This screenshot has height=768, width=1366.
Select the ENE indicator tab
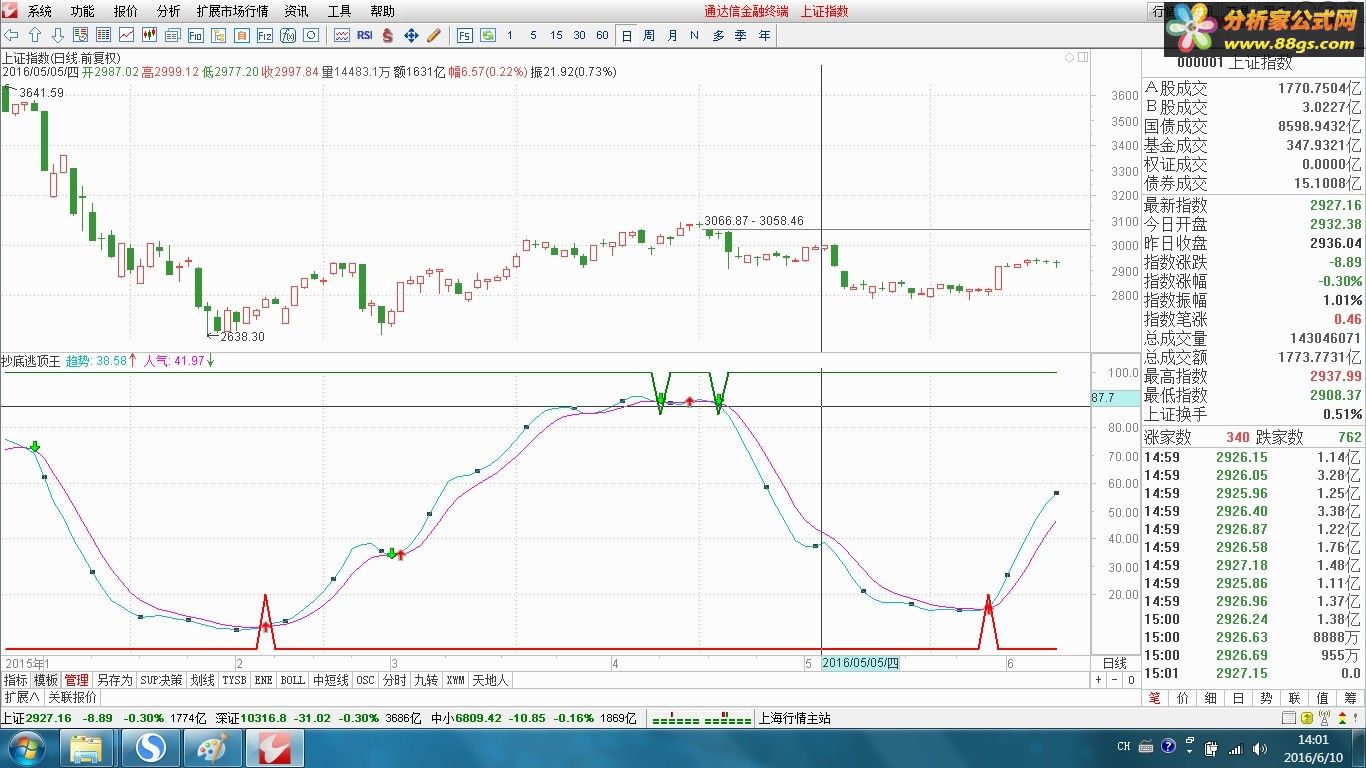coord(263,680)
